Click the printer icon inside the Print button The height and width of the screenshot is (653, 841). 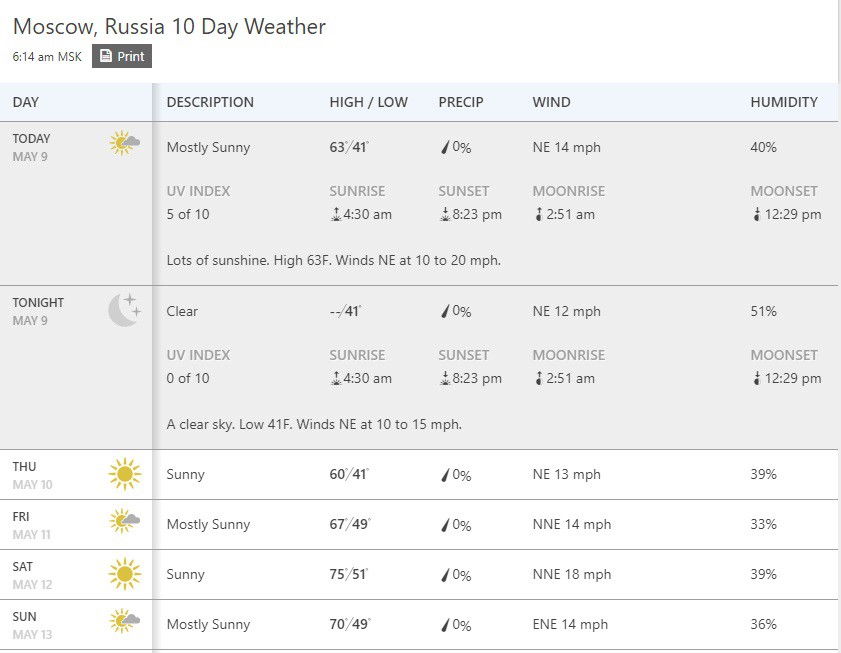click(x=106, y=56)
